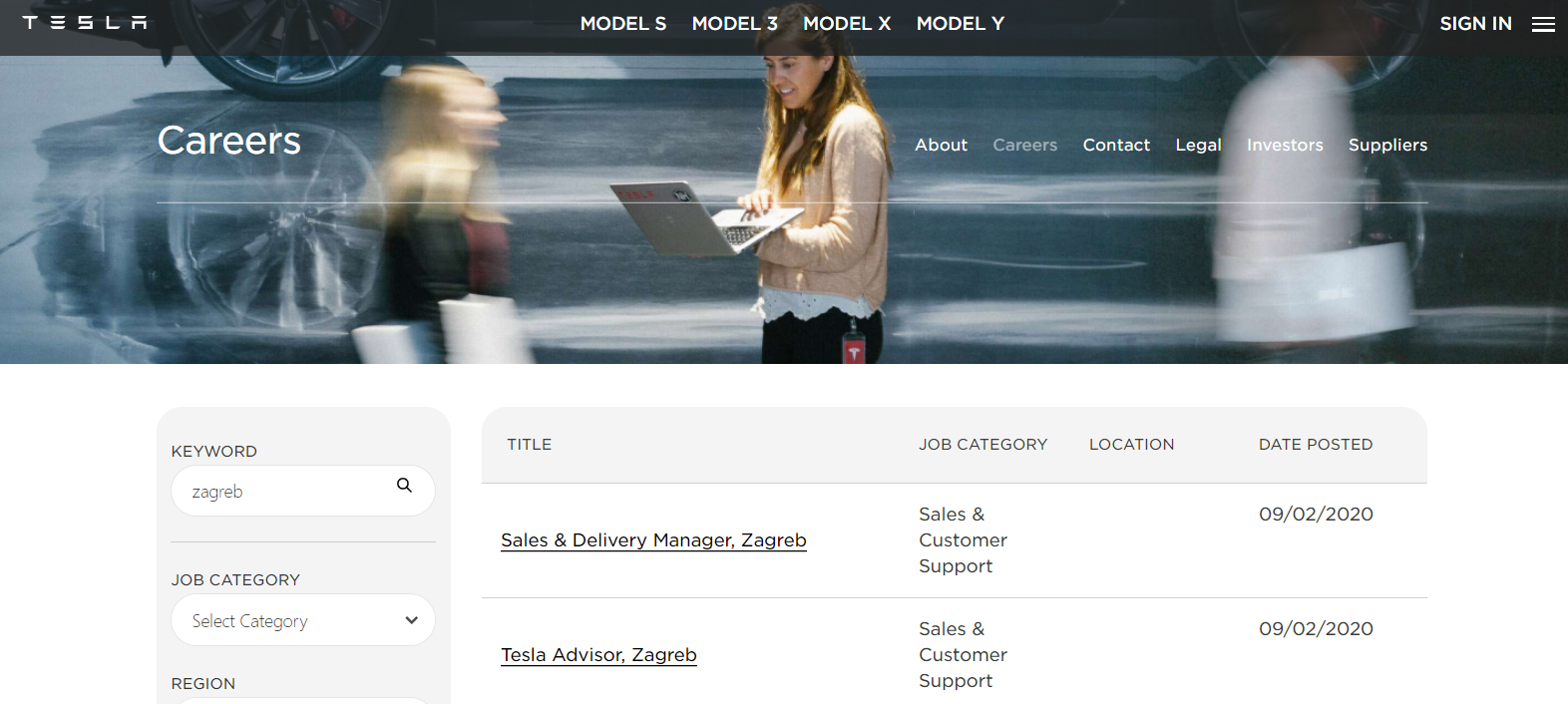The image size is (1568, 704).
Task: Focus the keyword field containing zagreb
Action: (x=303, y=491)
